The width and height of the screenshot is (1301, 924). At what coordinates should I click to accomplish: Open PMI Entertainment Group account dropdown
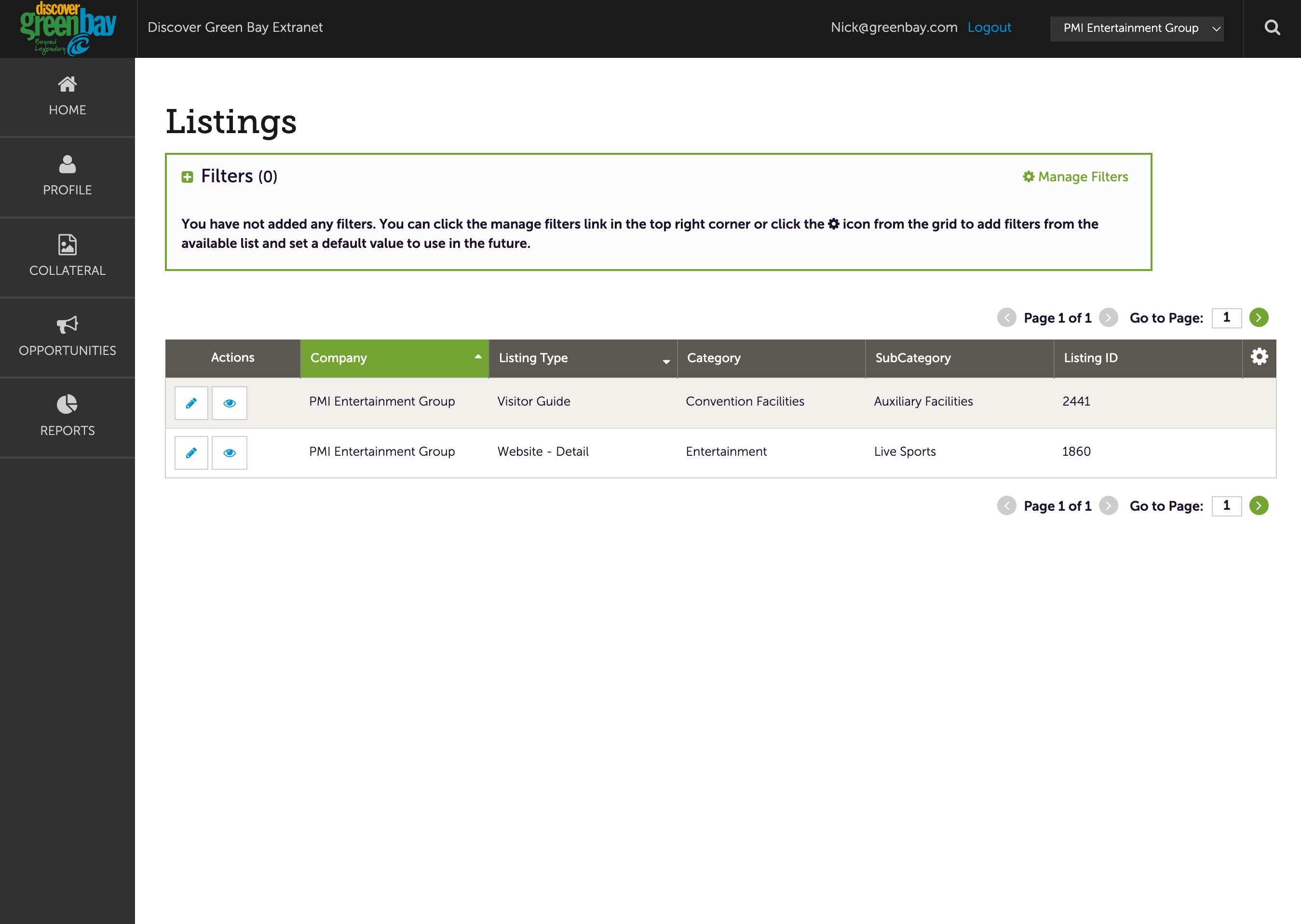(x=1136, y=28)
